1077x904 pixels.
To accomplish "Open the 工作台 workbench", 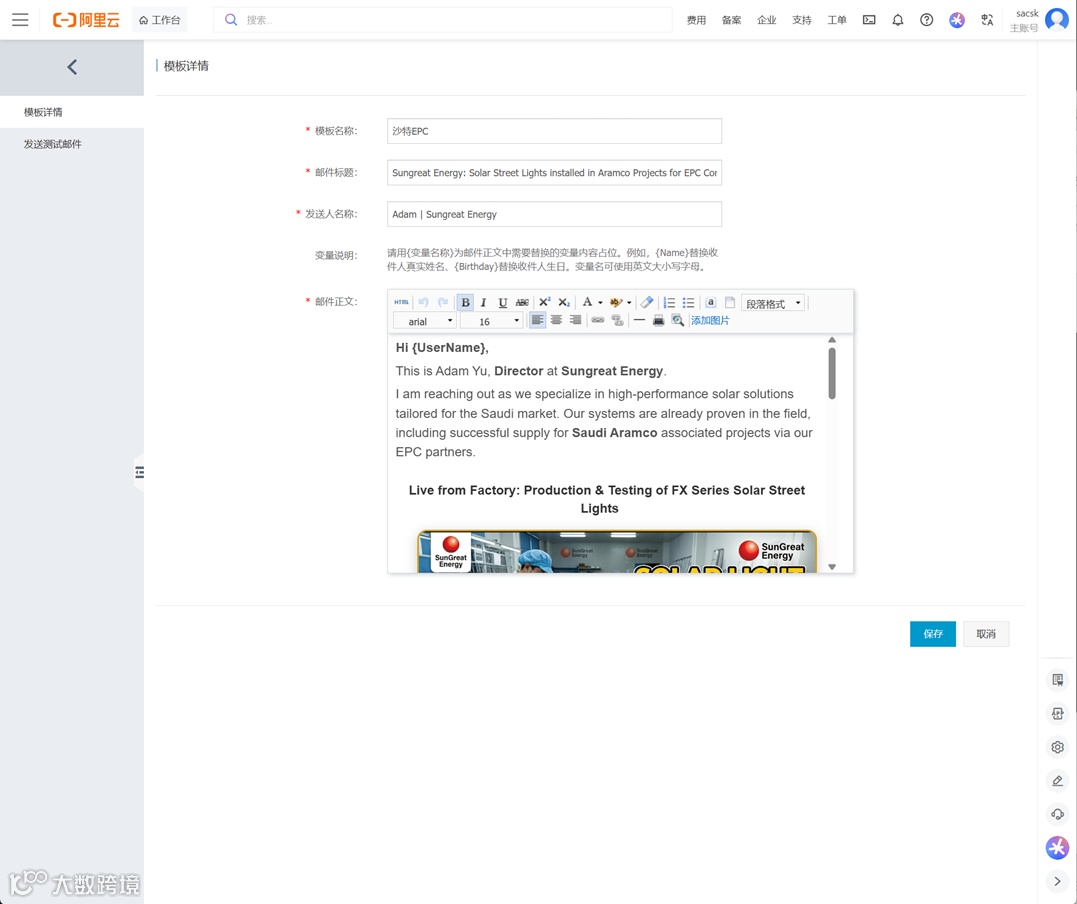I will tap(159, 20).
